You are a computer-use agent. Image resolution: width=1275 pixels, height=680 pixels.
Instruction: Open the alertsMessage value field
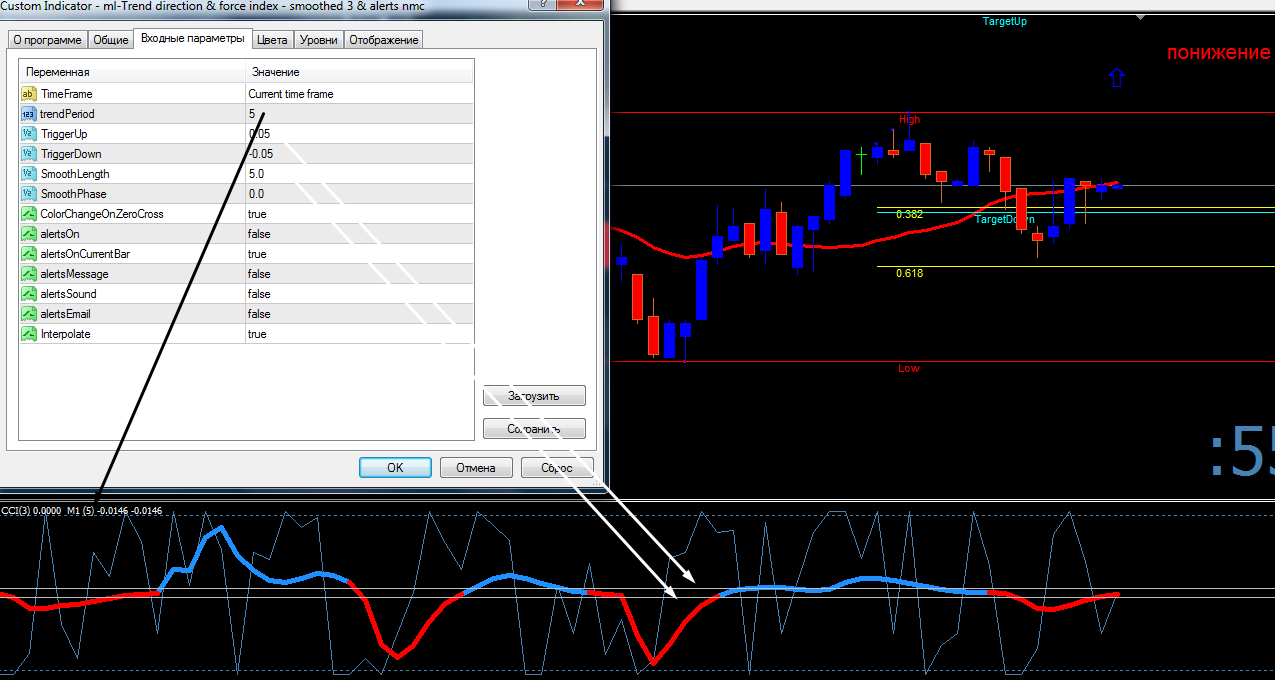359,274
